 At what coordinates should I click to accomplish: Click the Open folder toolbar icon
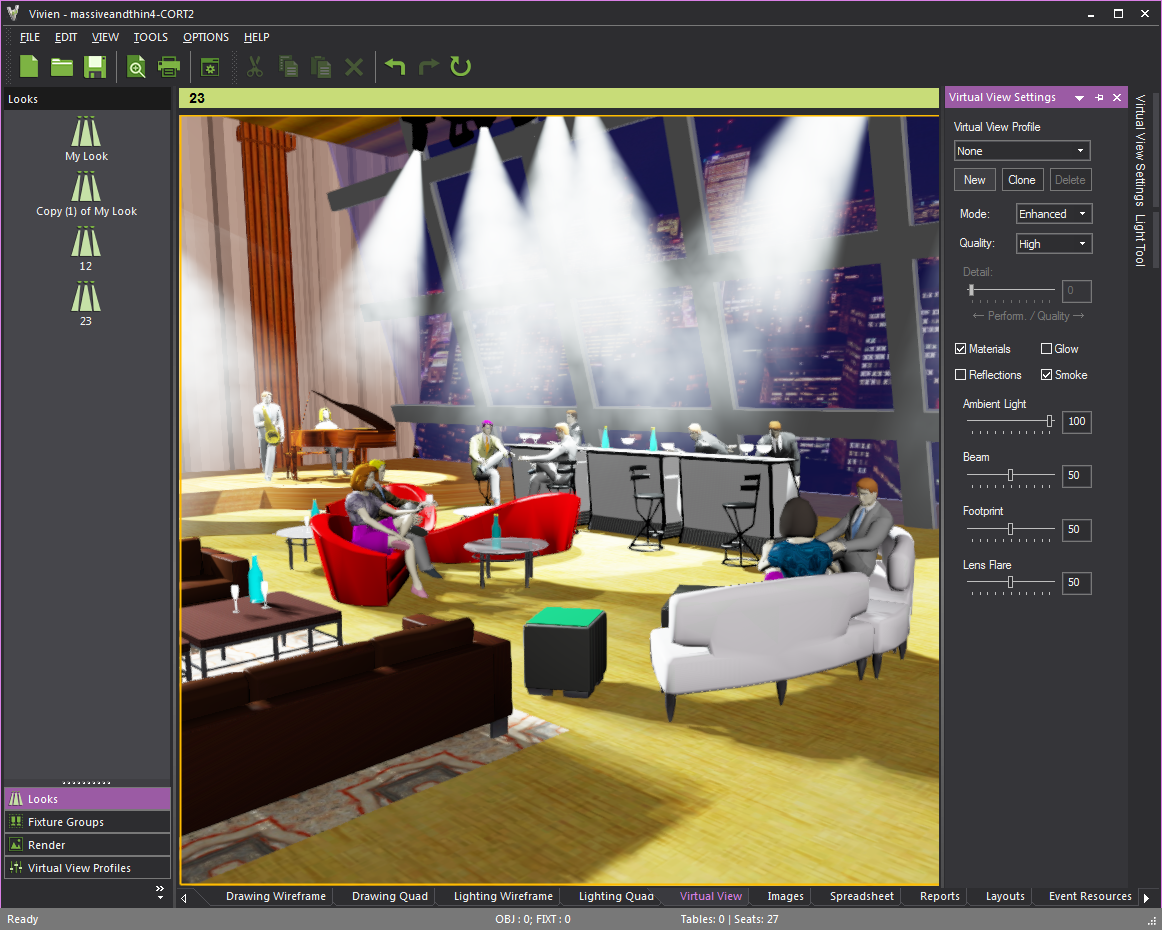pos(62,67)
